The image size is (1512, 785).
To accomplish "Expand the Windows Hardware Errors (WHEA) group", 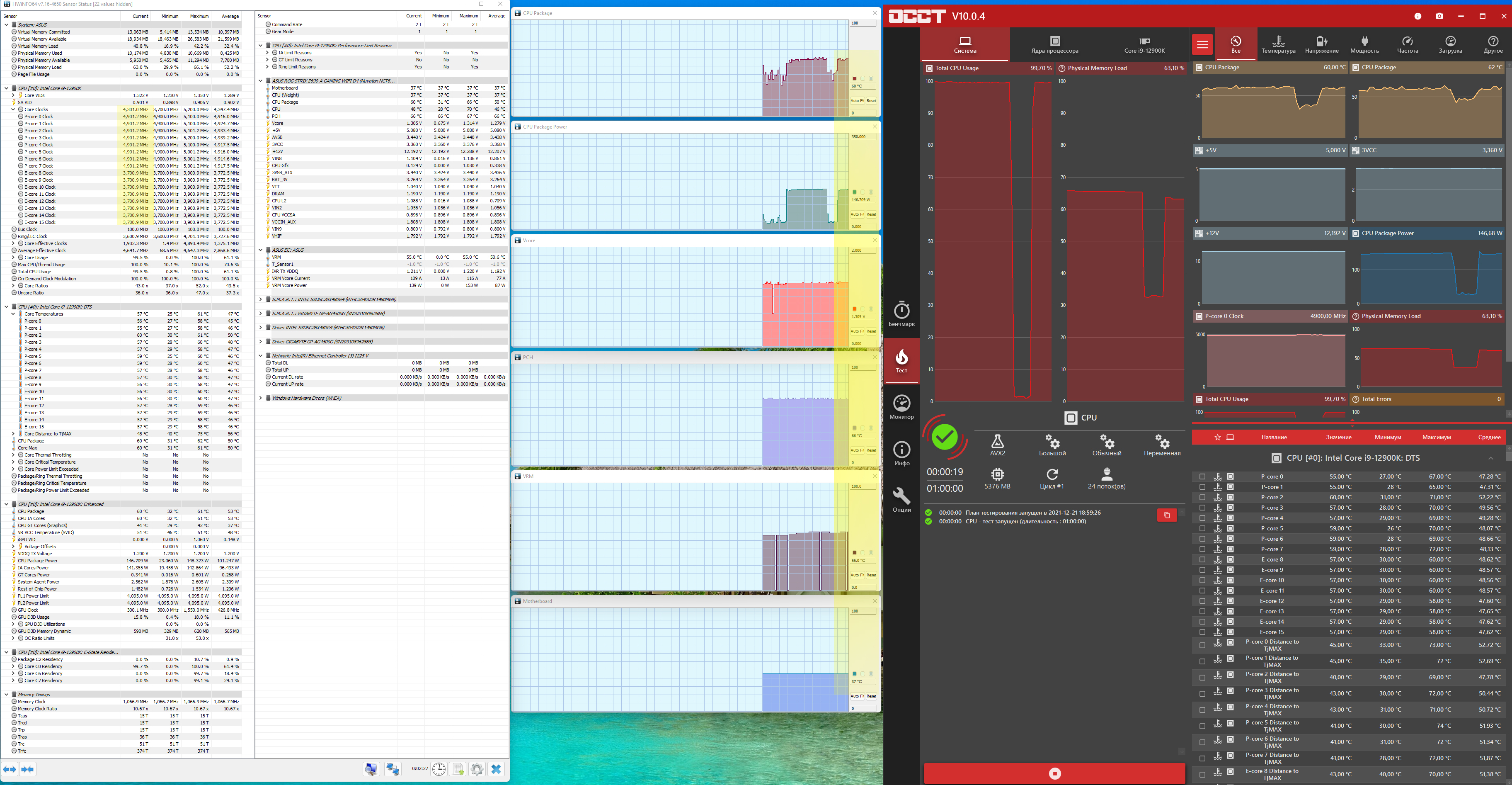I will point(261,398).
